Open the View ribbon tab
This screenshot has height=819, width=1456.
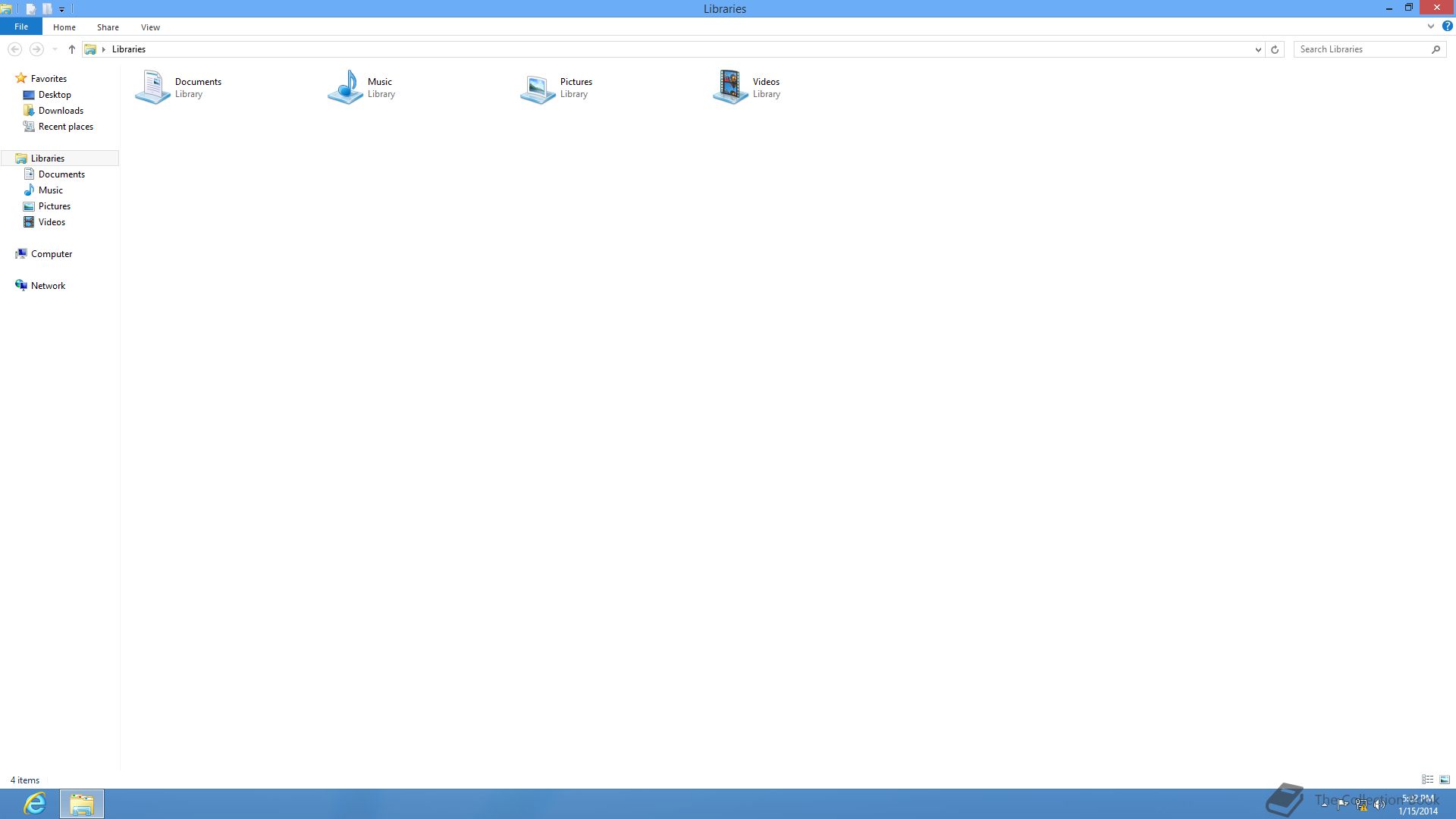(150, 27)
